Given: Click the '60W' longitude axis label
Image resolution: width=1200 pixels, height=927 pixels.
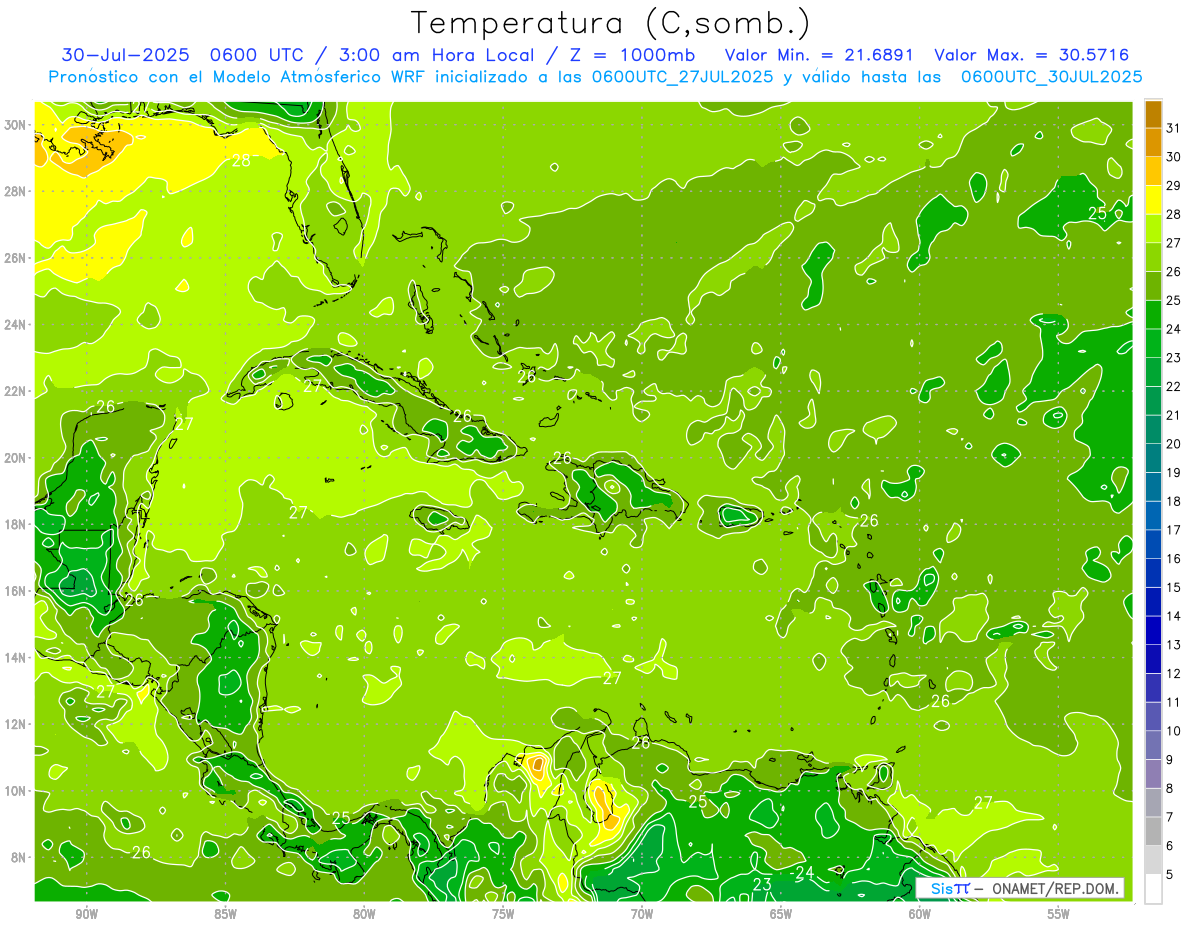Looking at the screenshot, I should (920, 915).
